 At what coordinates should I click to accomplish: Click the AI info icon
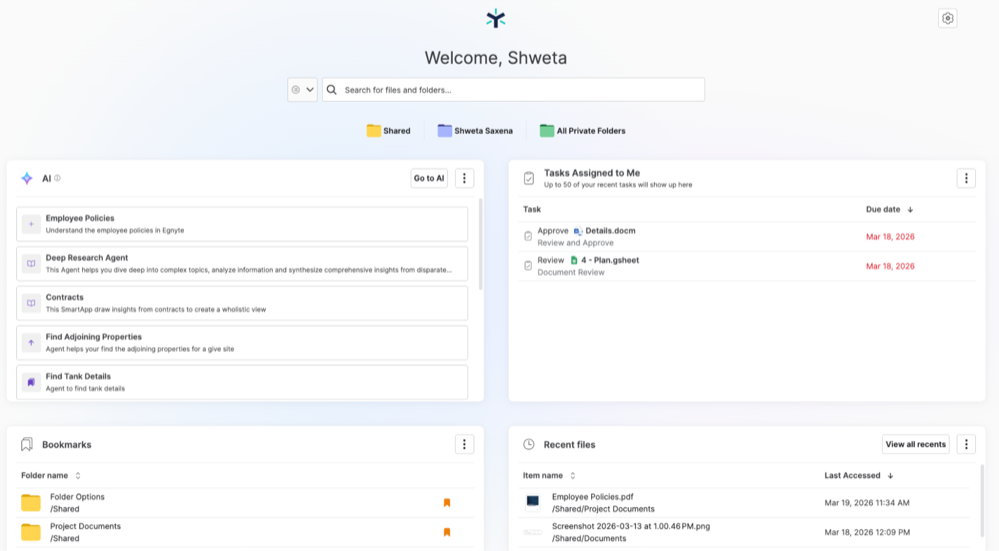pyautogui.click(x=58, y=178)
